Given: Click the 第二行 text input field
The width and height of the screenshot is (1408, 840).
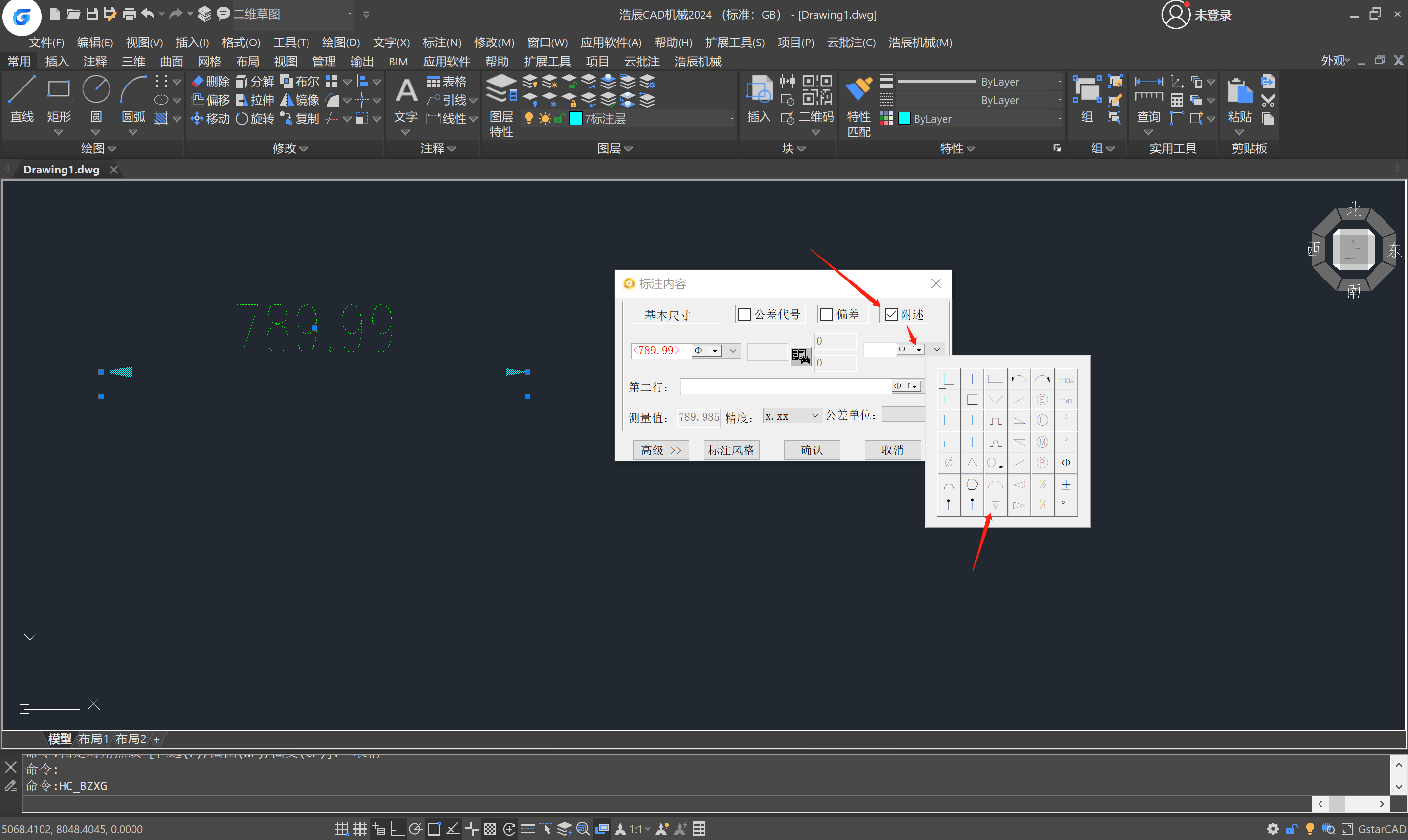Looking at the screenshot, I should (x=784, y=387).
